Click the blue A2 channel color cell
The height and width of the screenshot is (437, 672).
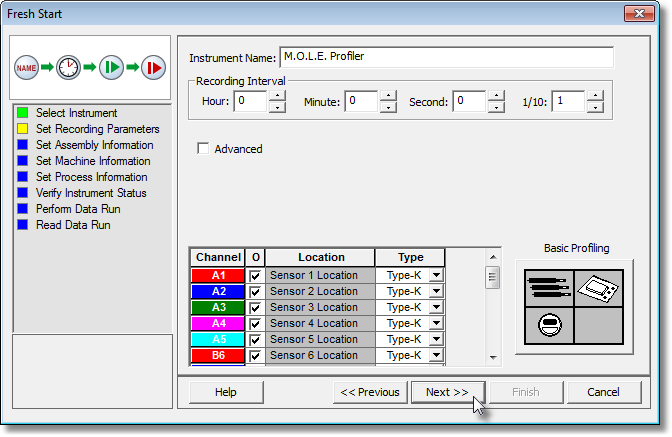click(218, 291)
